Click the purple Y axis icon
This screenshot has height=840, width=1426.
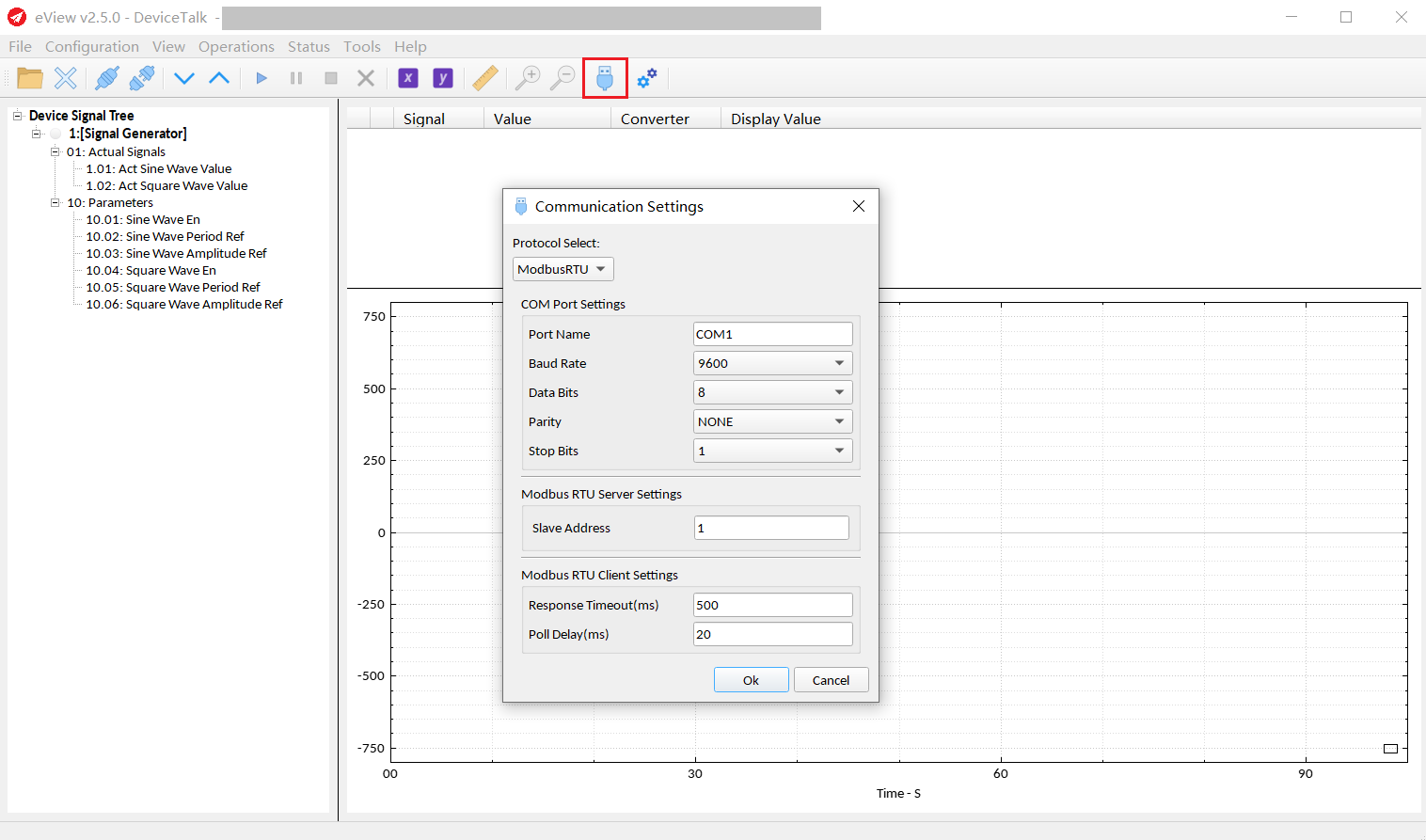pos(443,78)
